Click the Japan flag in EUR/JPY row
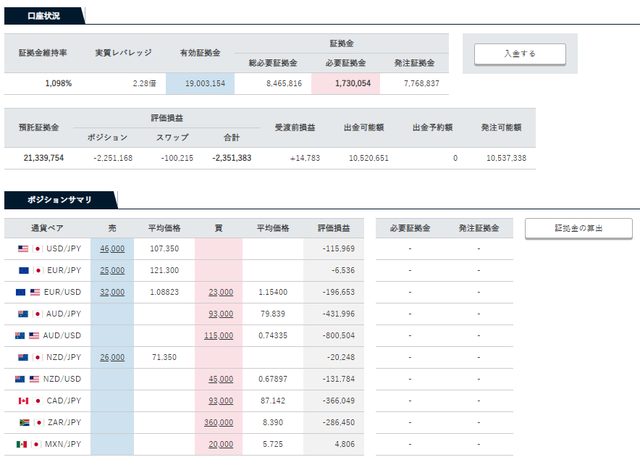The width and height of the screenshot is (640, 465). [x=38, y=270]
